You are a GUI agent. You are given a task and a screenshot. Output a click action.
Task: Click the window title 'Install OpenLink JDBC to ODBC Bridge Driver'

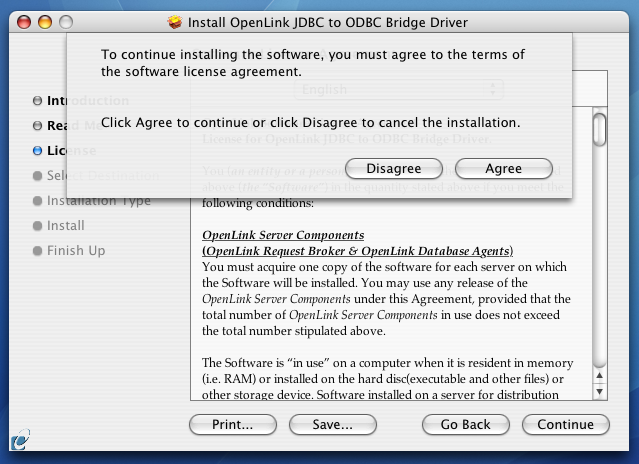point(328,22)
